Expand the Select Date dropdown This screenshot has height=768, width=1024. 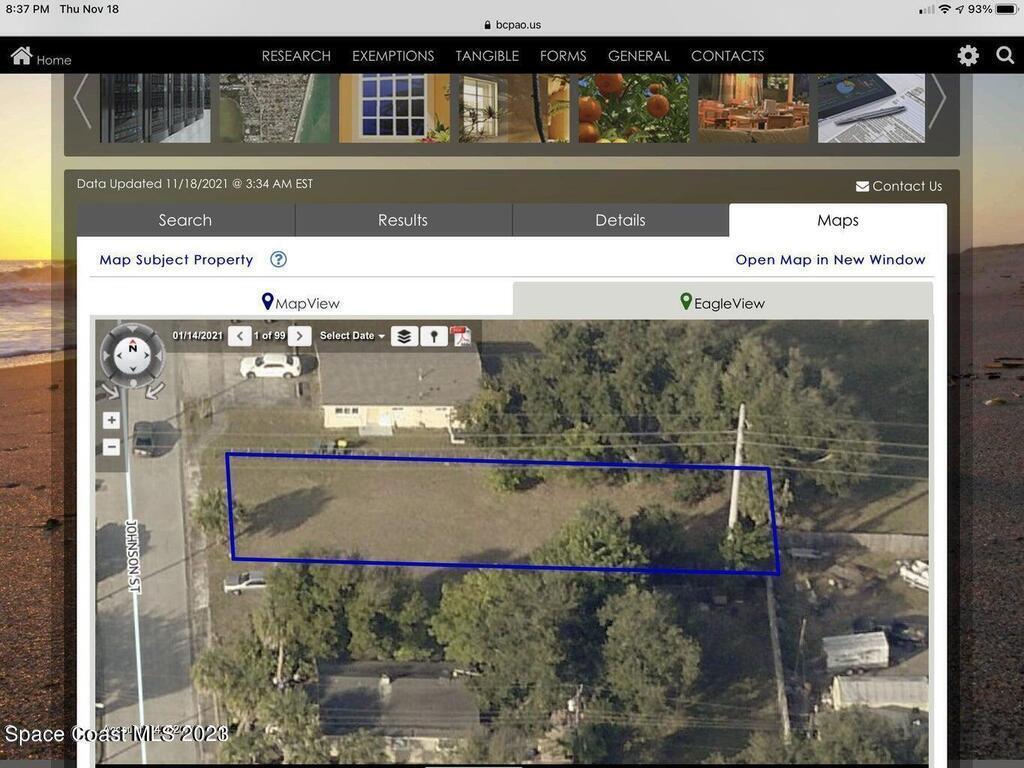(352, 336)
